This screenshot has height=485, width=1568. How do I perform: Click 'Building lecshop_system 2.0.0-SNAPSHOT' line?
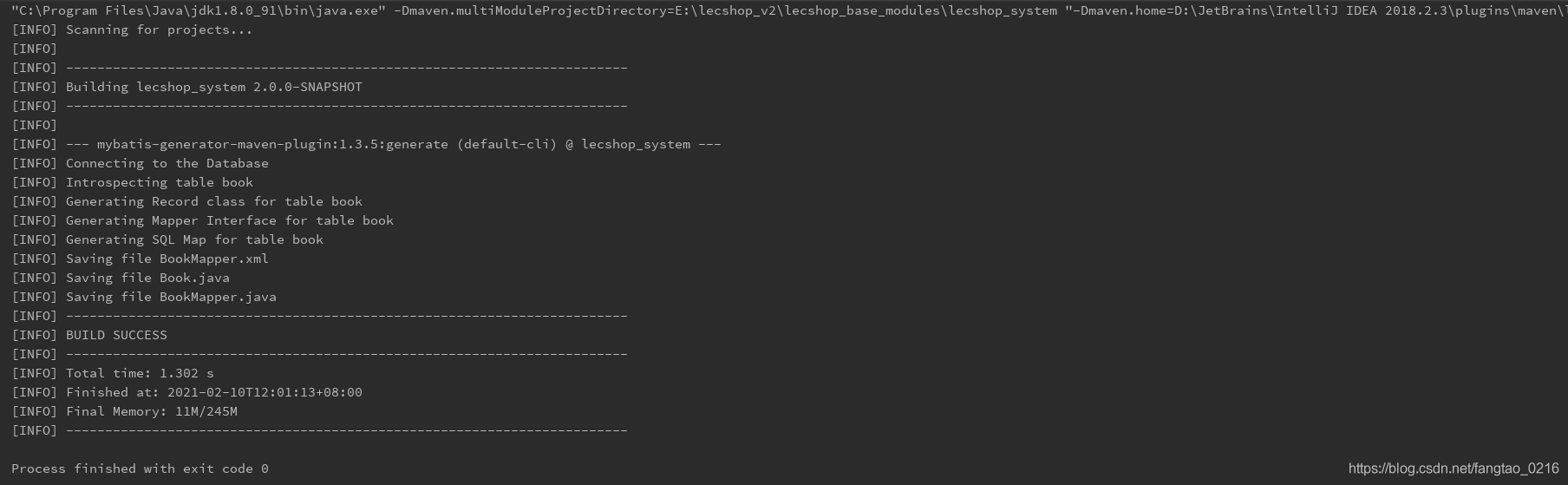tap(213, 87)
